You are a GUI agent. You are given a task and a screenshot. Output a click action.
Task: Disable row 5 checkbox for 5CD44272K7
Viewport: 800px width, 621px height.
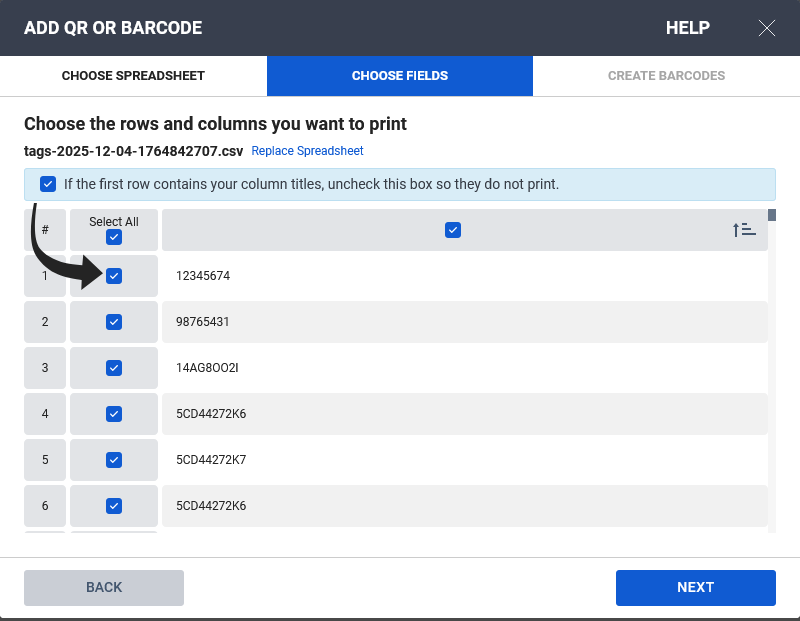pyautogui.click(x=114, y=460)
